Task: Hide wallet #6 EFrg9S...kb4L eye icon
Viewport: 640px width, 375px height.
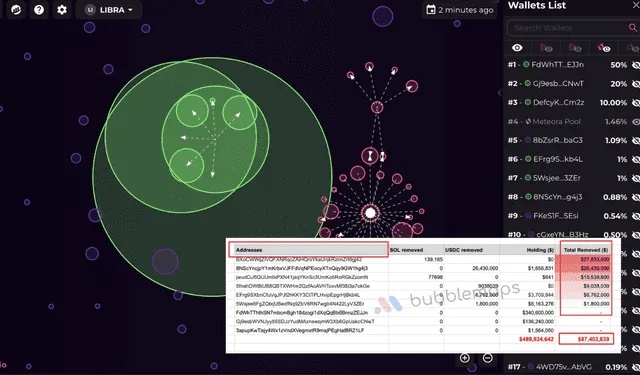Action: pyautogui.click(x=636, y=159)
